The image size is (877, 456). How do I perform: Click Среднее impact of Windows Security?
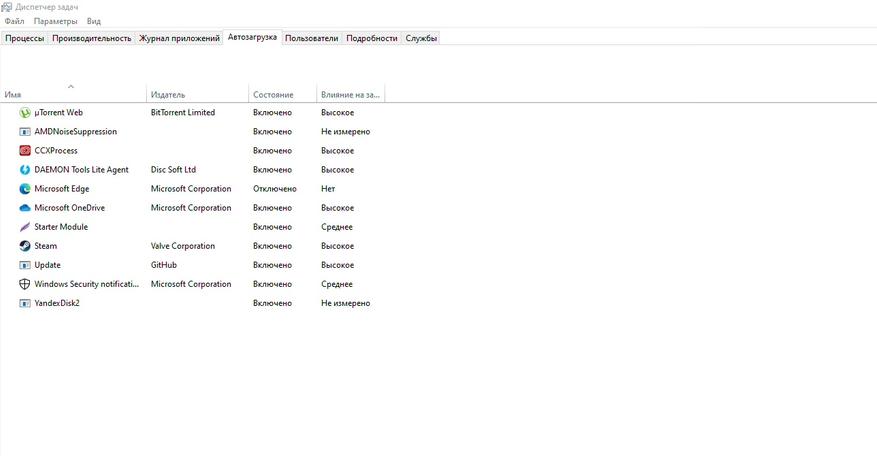337,284
